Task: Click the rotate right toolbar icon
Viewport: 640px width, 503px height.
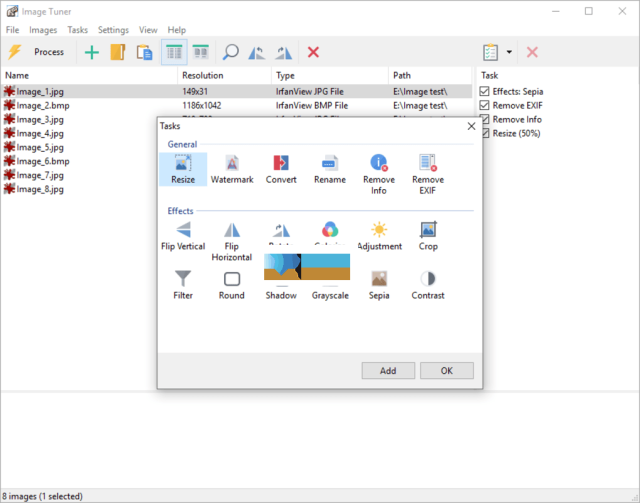Action: (284, 52)
